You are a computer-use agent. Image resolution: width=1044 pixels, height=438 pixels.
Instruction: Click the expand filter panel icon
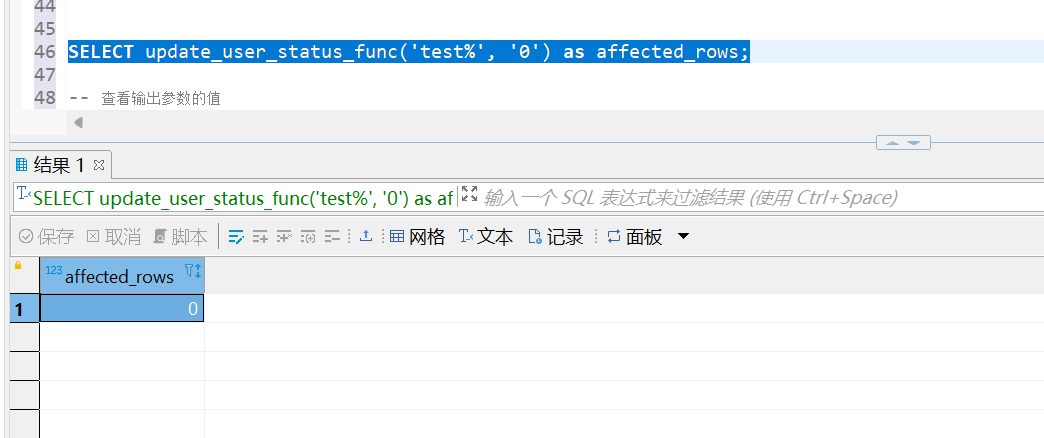point(469,196)
